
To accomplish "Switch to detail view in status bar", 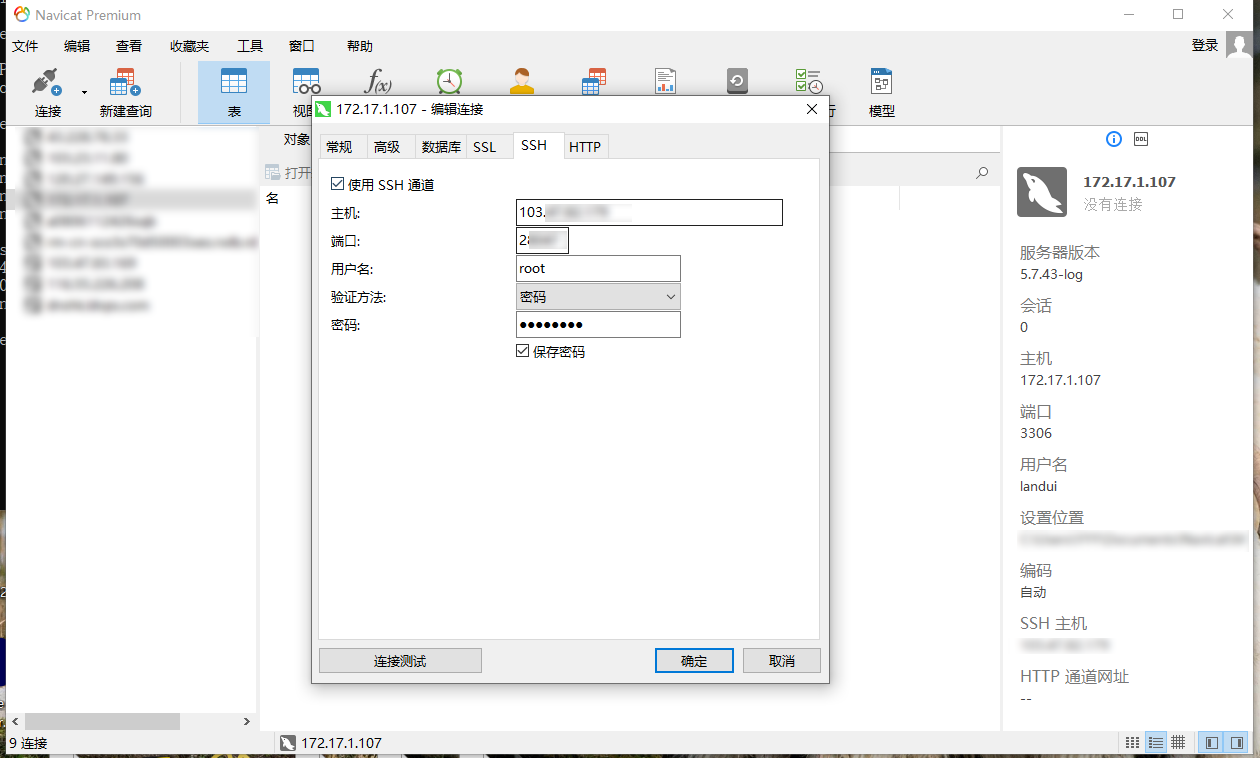I will tap(1179, 743).
